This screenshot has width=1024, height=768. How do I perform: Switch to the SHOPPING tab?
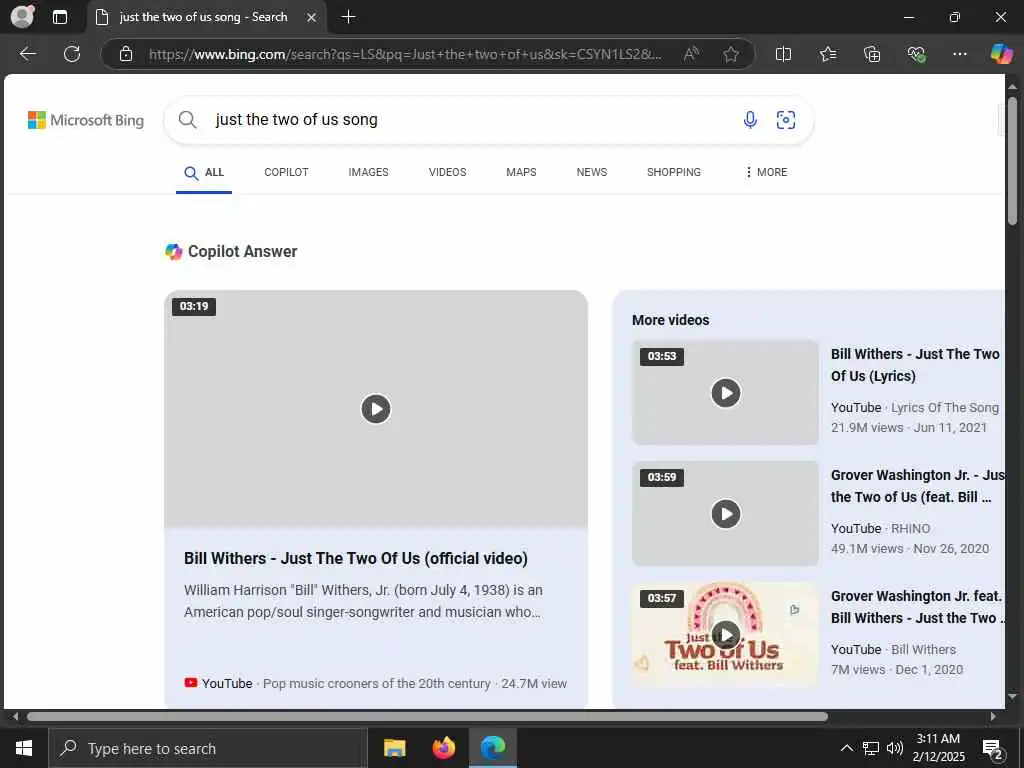(673, 172)
